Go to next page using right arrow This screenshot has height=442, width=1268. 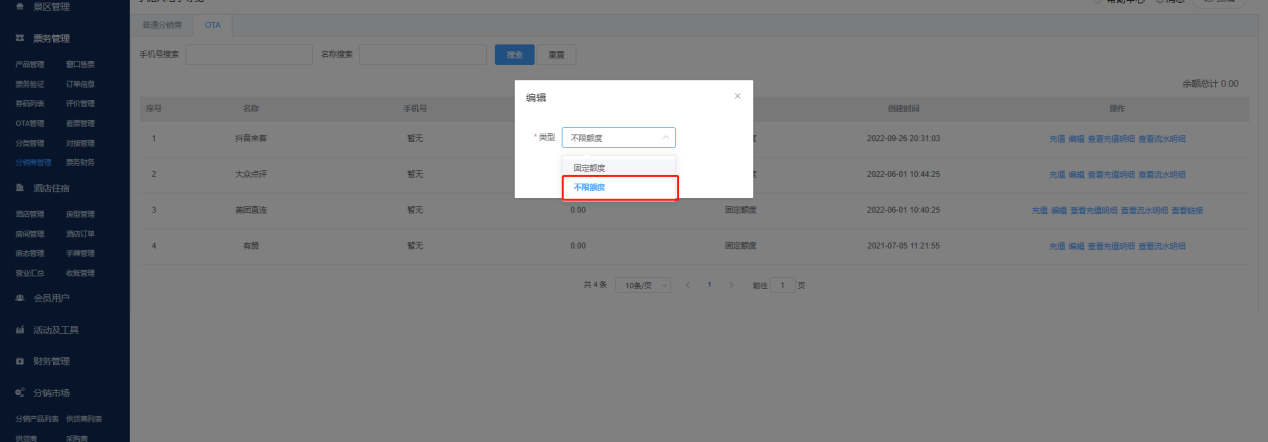coord(731,285)
